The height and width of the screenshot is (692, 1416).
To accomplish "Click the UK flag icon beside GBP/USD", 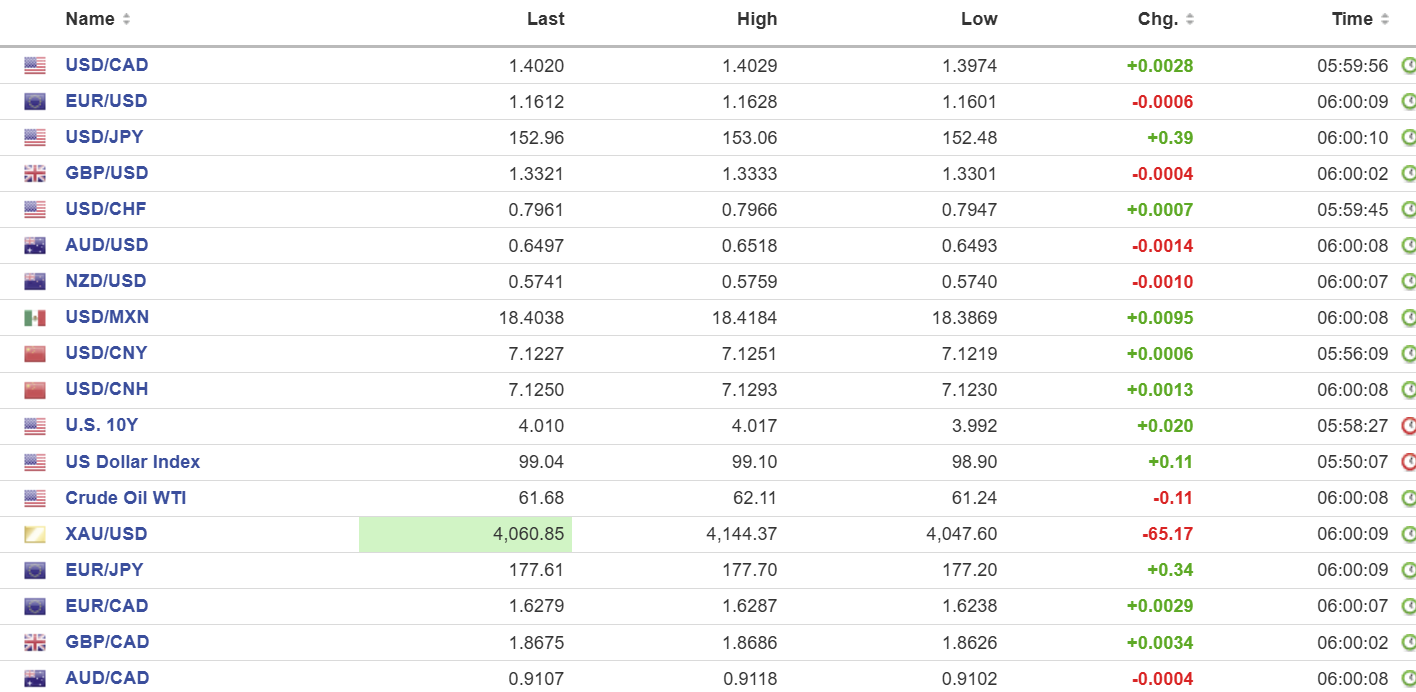I will 35,174.
